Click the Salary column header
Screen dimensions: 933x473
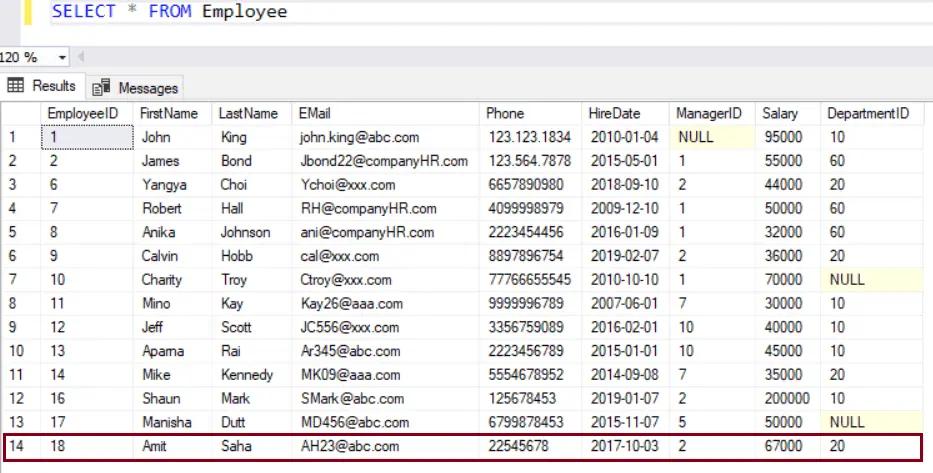[780, 113]
